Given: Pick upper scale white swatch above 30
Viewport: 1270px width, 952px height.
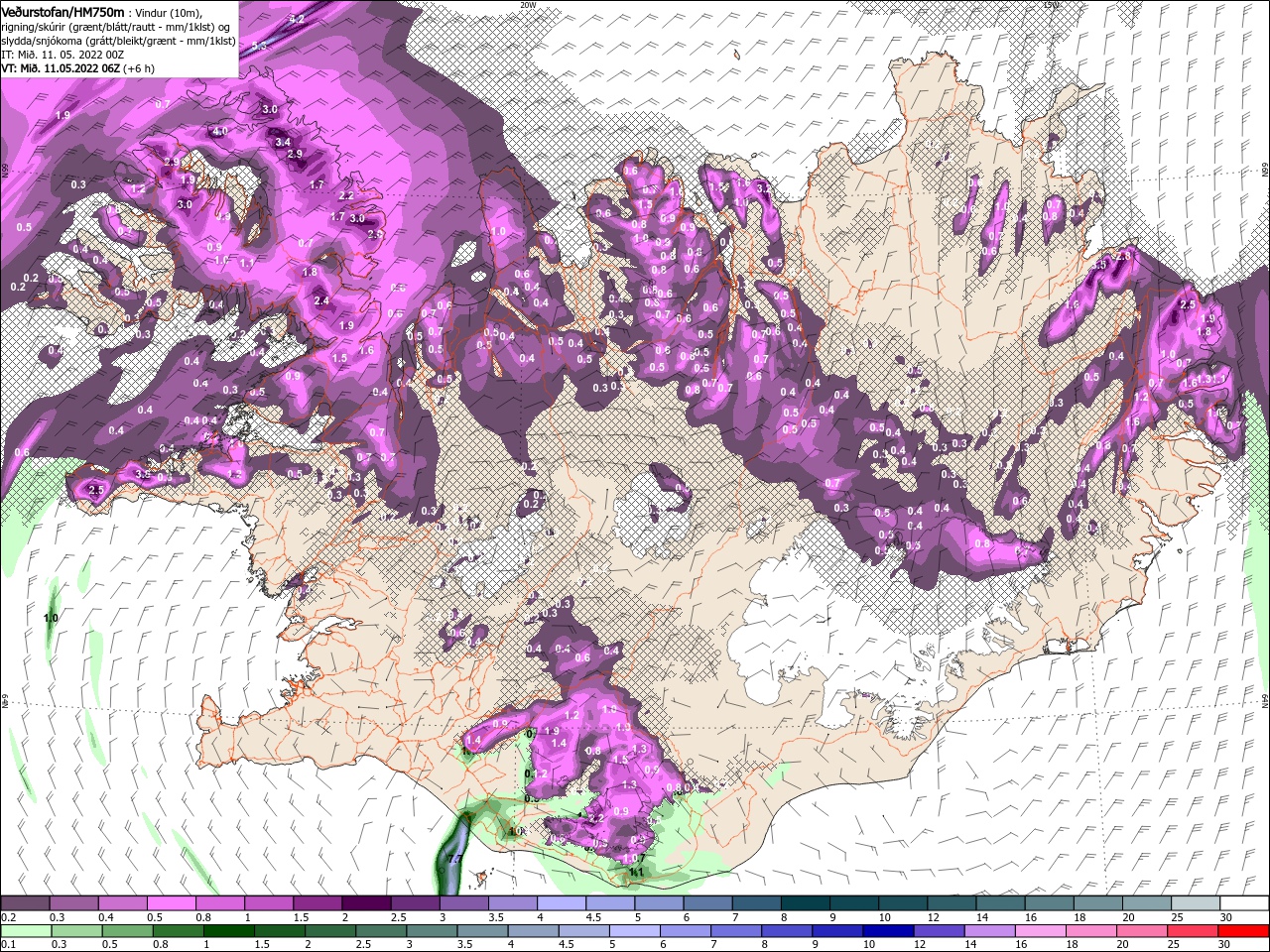Looking at the screenshot, I should [x=1244, y=903].
